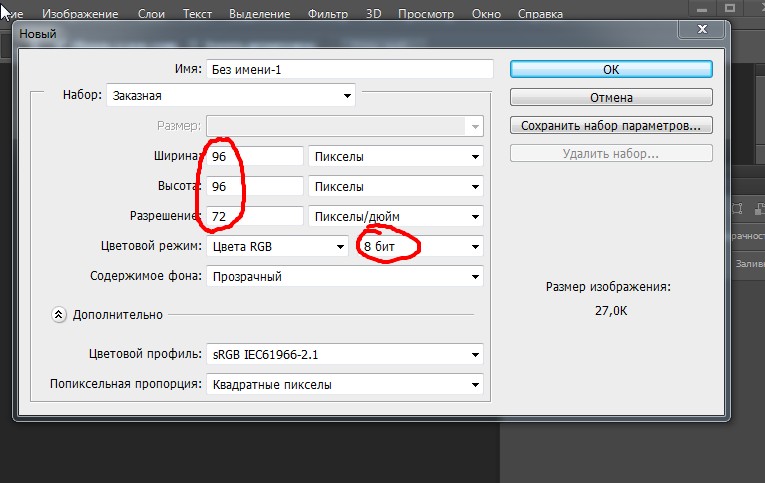
Task: Open the Набор preset dropdown
Action: tap(230, 96)
